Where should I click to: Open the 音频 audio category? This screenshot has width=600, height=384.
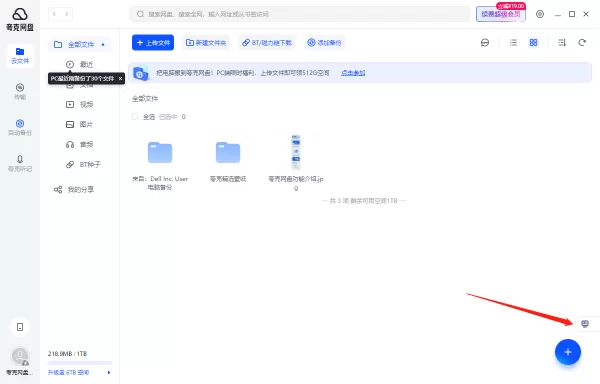[80, 144]
